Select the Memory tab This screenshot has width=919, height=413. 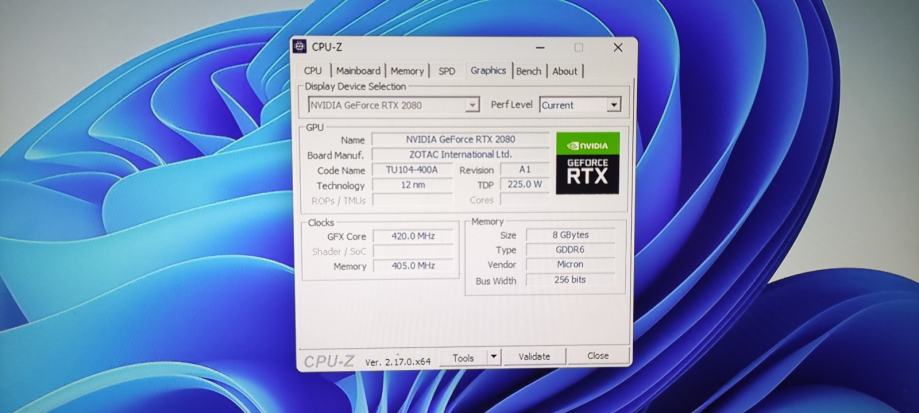click(x=407, y=71)
